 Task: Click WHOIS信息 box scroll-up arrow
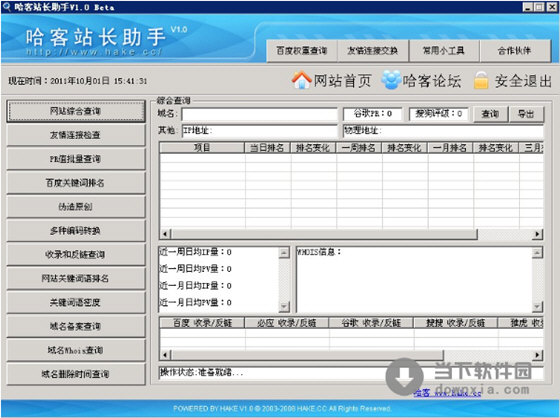pyautogui.click(x=538, y=253)
